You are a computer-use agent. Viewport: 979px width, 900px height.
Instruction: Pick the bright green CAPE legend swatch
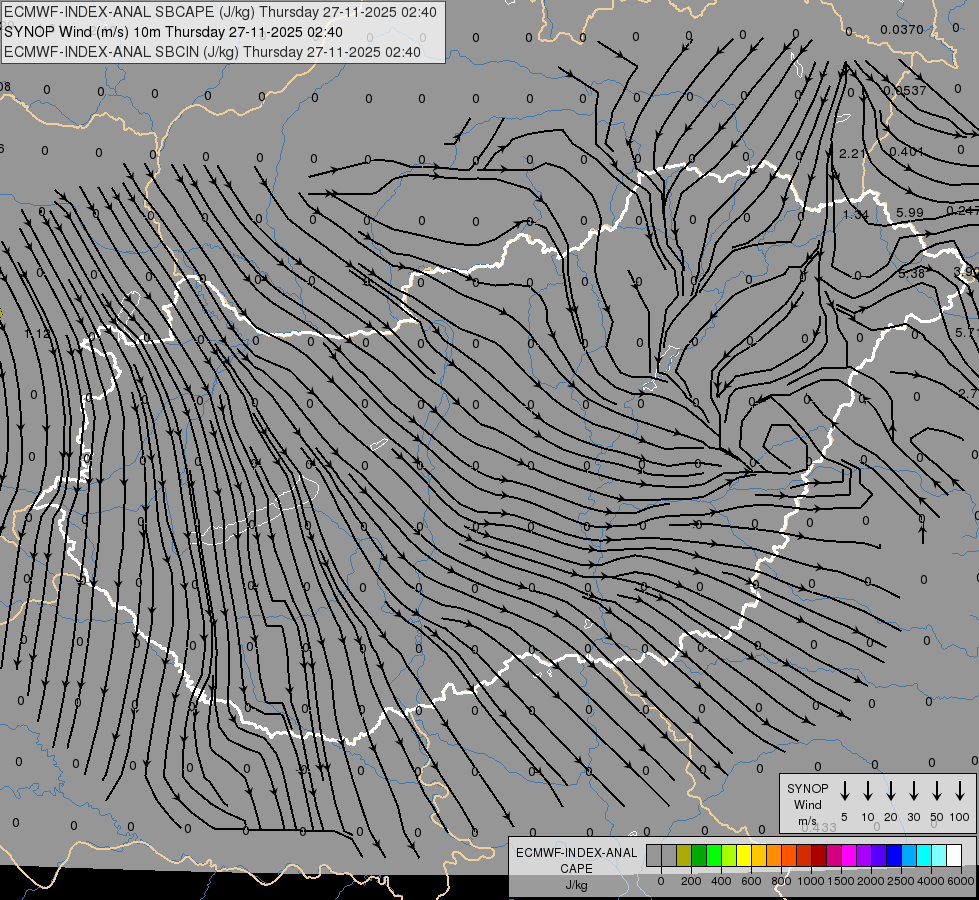714,855
